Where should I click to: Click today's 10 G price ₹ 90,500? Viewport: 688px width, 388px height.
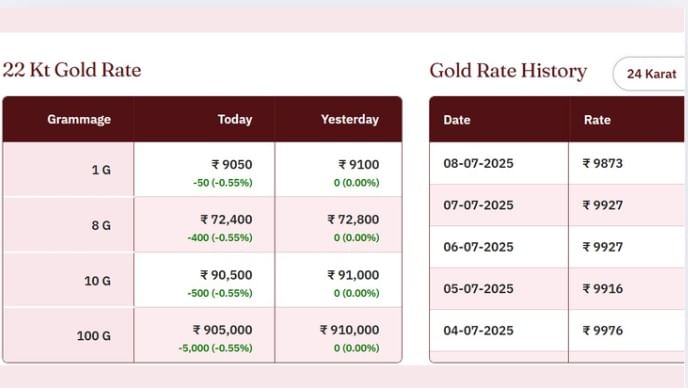tap(226, 275)
